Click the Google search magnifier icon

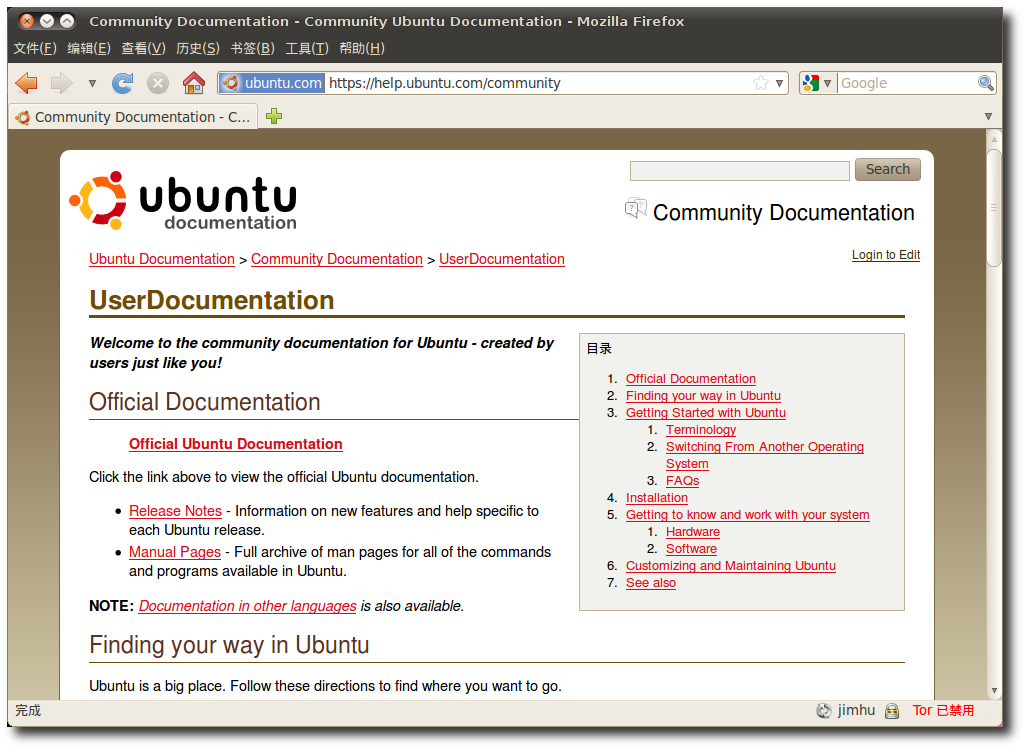click(x=985, y=83)
